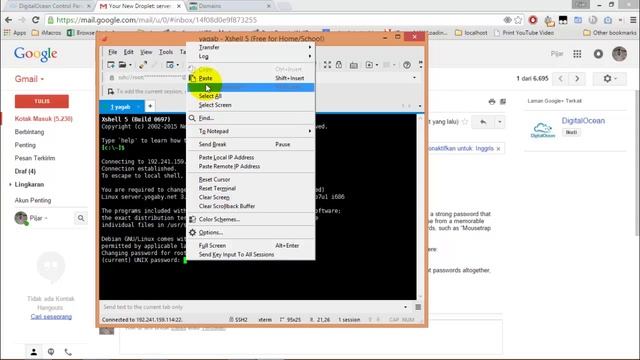The height and width of the screenshot is (360, 640).
Task: Click the Full Screen icon in the Xshell toolbar
Action: [327, 65]
